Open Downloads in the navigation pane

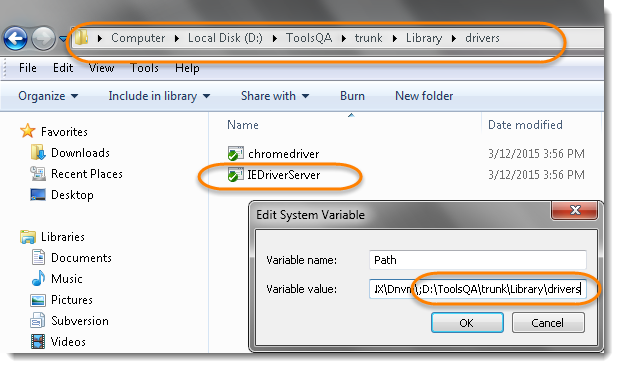coord(81,153)
